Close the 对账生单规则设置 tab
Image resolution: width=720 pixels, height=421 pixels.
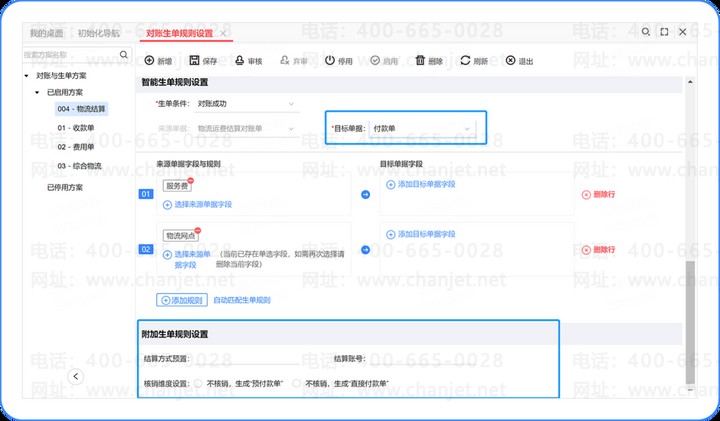tap(223, 34)
